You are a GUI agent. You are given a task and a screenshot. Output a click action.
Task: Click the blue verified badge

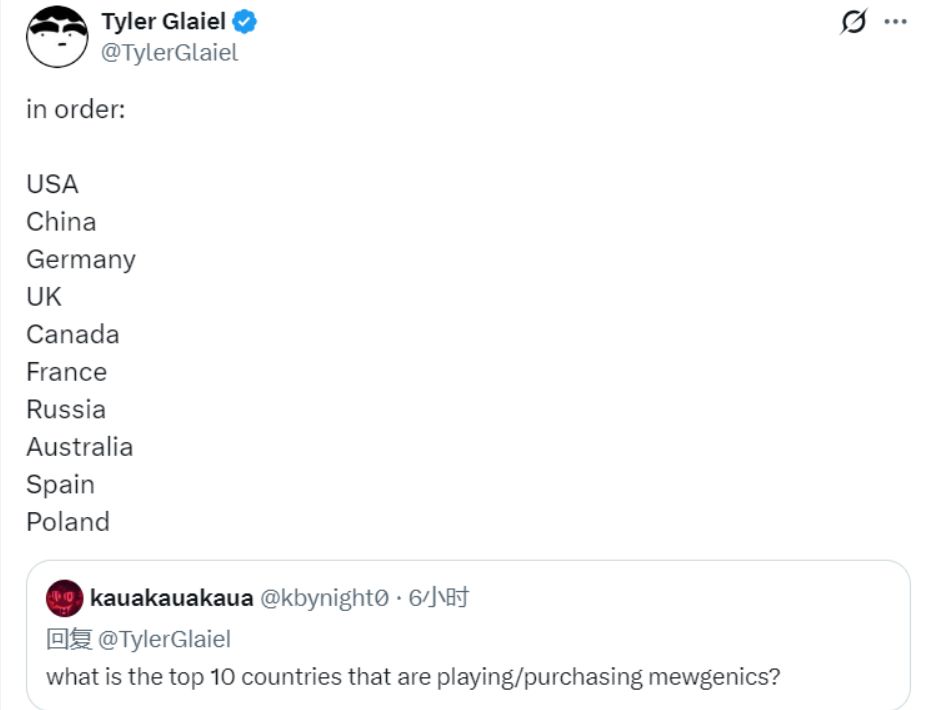tap(244, 22)
